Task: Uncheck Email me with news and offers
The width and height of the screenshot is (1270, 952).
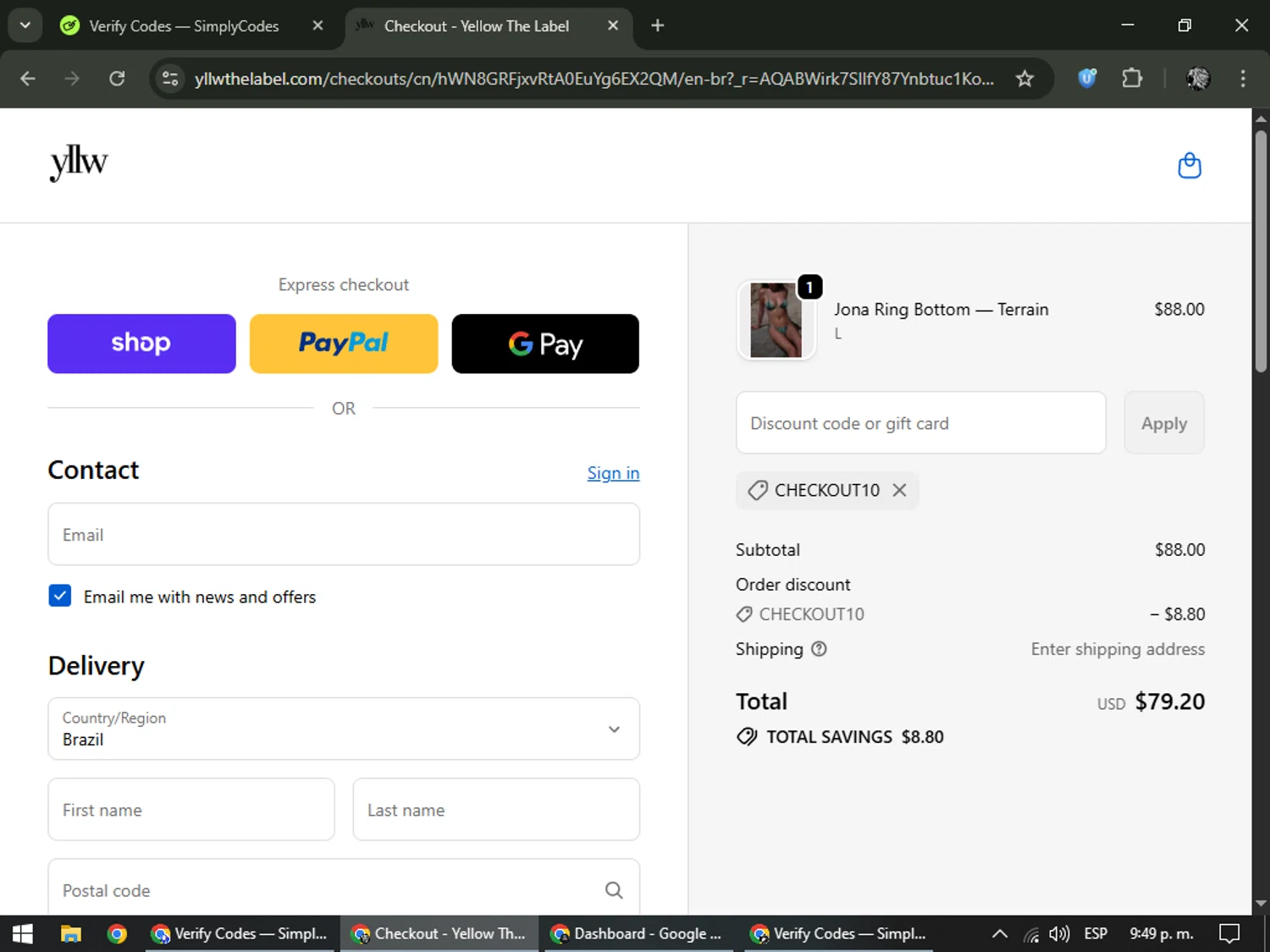Action: coord(60,596)
